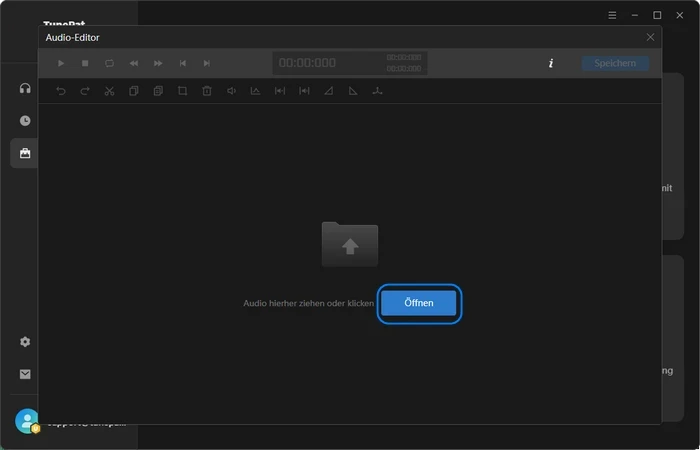Click the mail envelope icon in sidebar
The height and width of the screenshot is (450, 700).
tap(25, 374)
